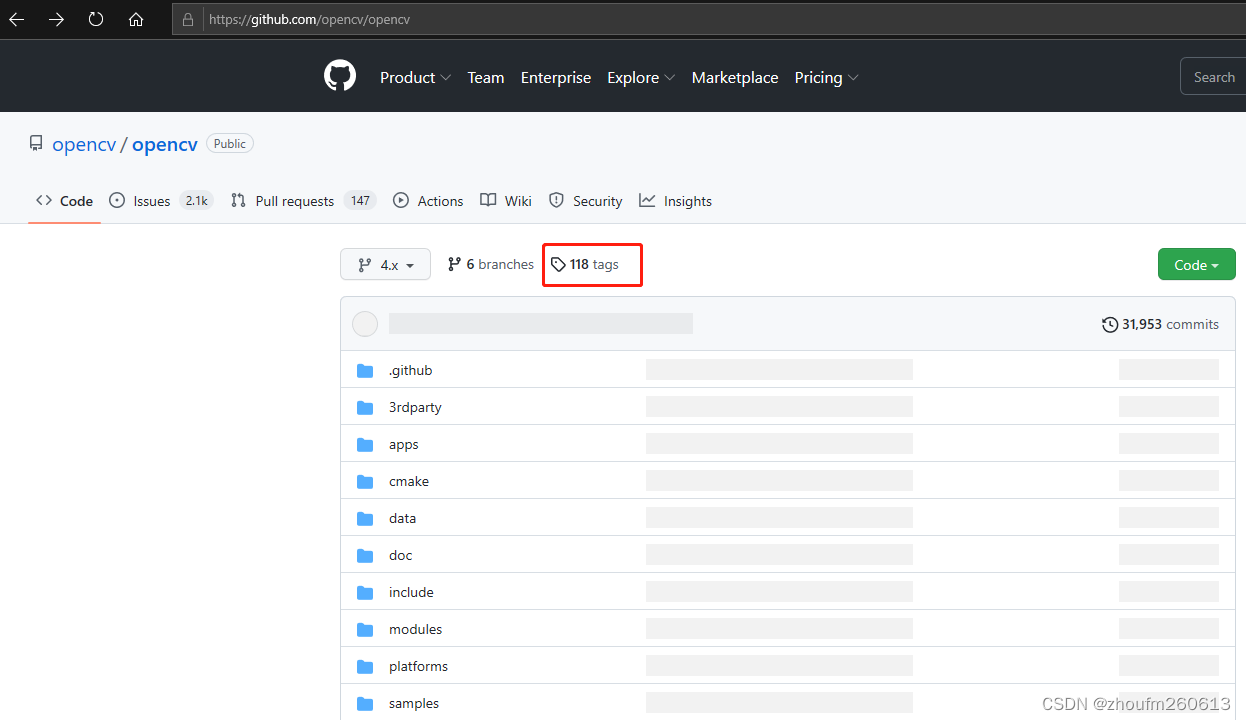1246x720 pixels.
Task: View the 6 branches link
Action: tap(491, 264)
